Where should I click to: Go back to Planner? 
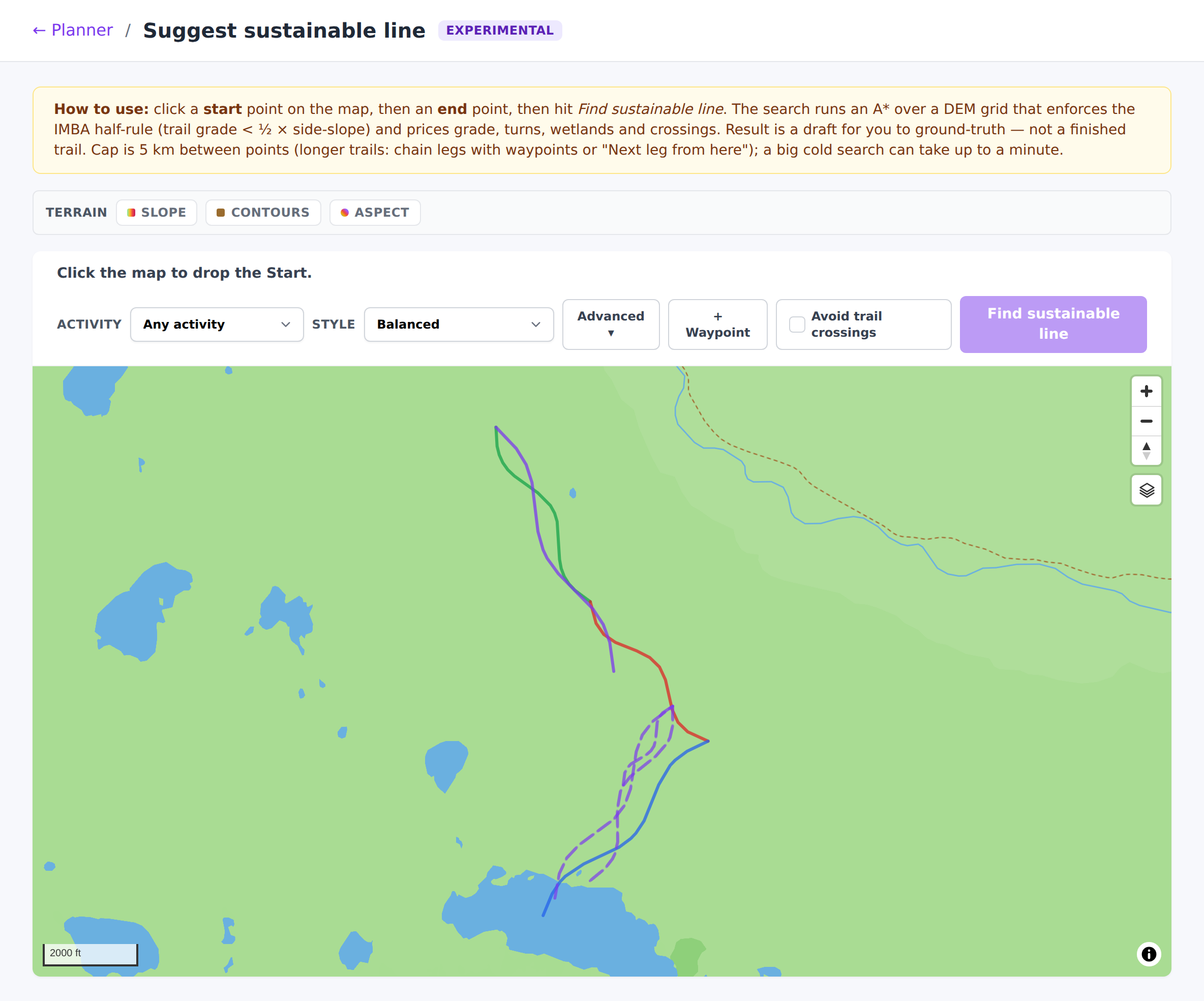point(73,31)
